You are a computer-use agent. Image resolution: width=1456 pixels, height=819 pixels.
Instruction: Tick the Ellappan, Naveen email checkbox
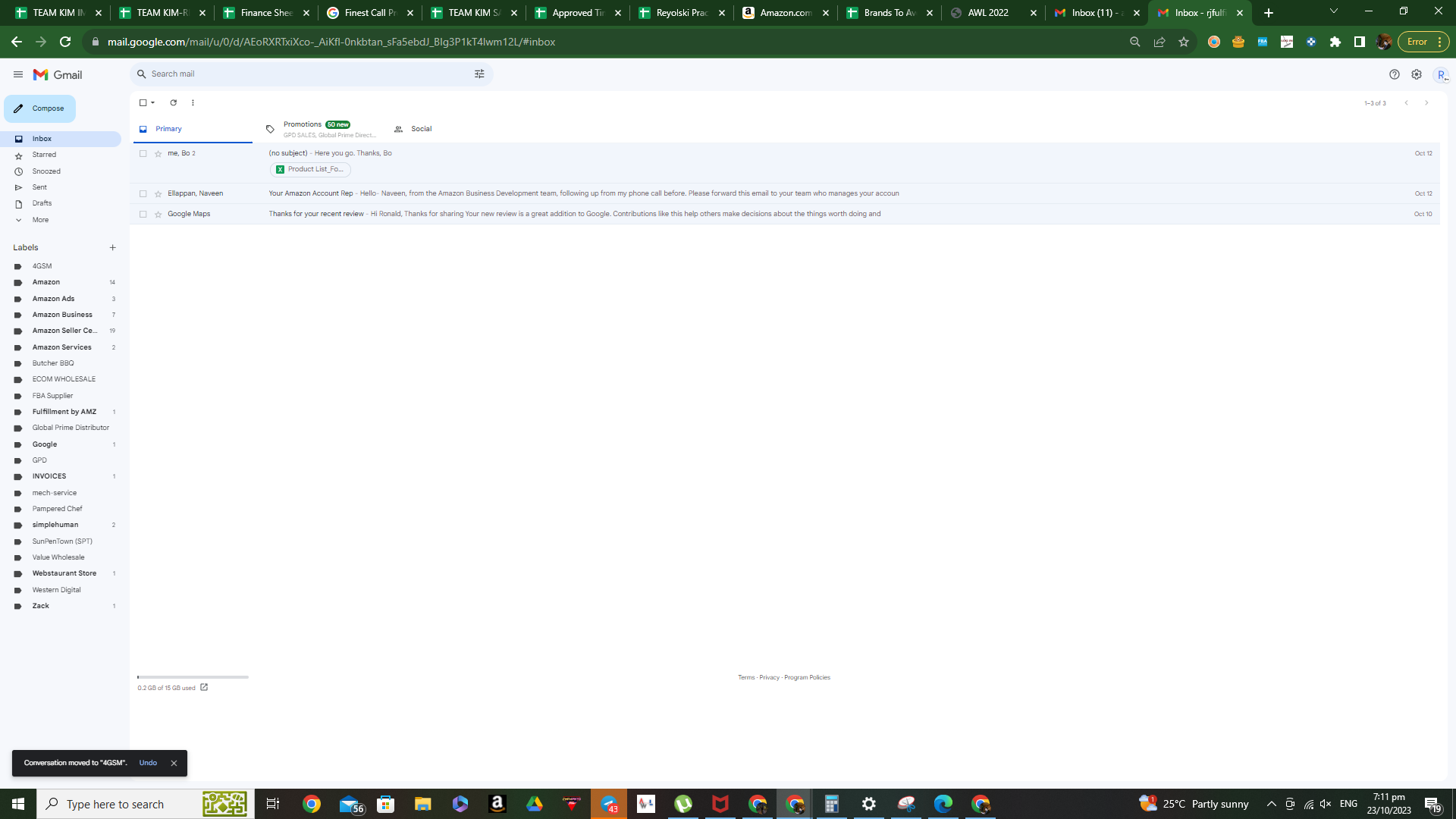pyautogui.click(x=143, y=194)
